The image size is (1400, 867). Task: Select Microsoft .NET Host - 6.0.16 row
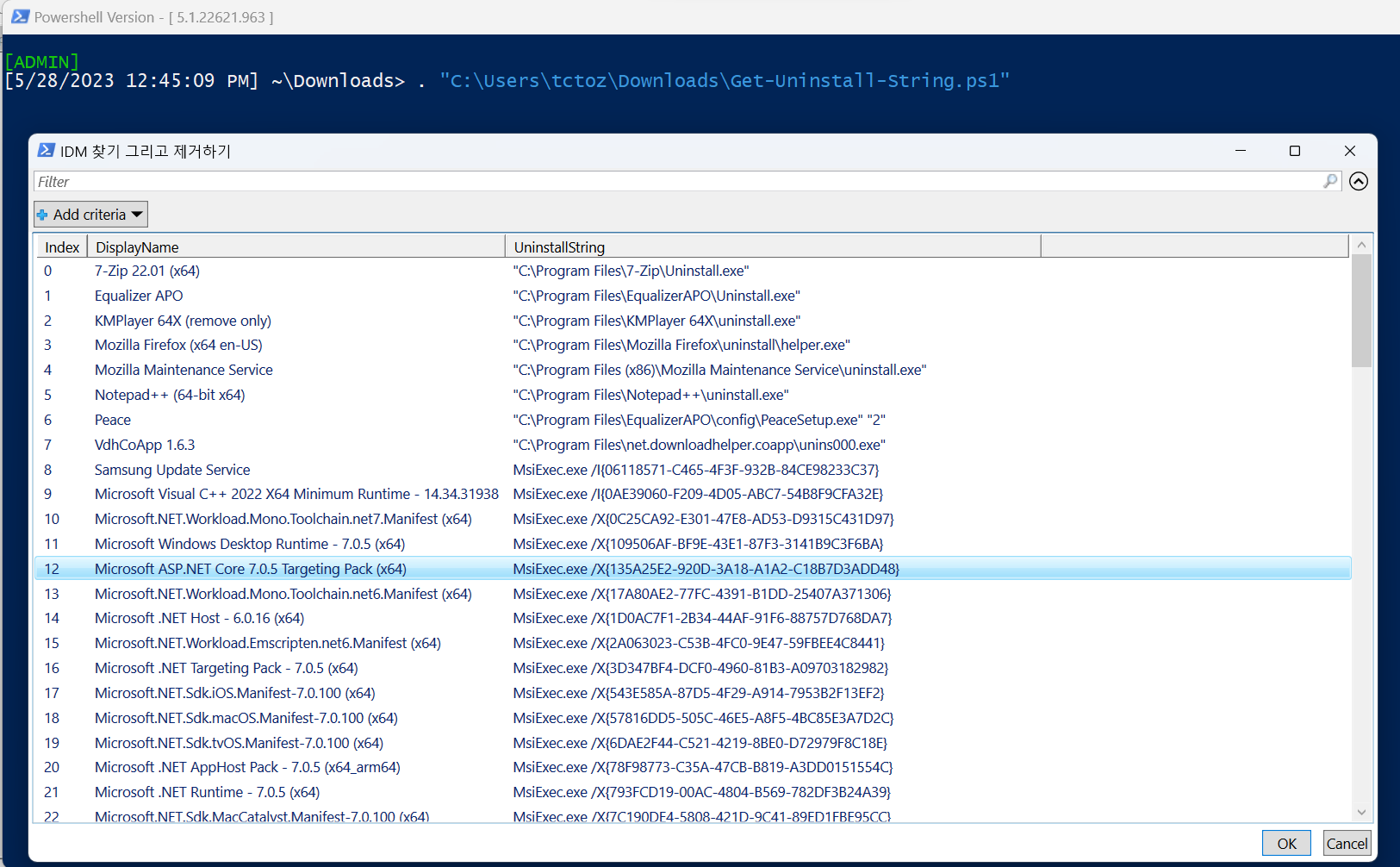click(693, 618)
